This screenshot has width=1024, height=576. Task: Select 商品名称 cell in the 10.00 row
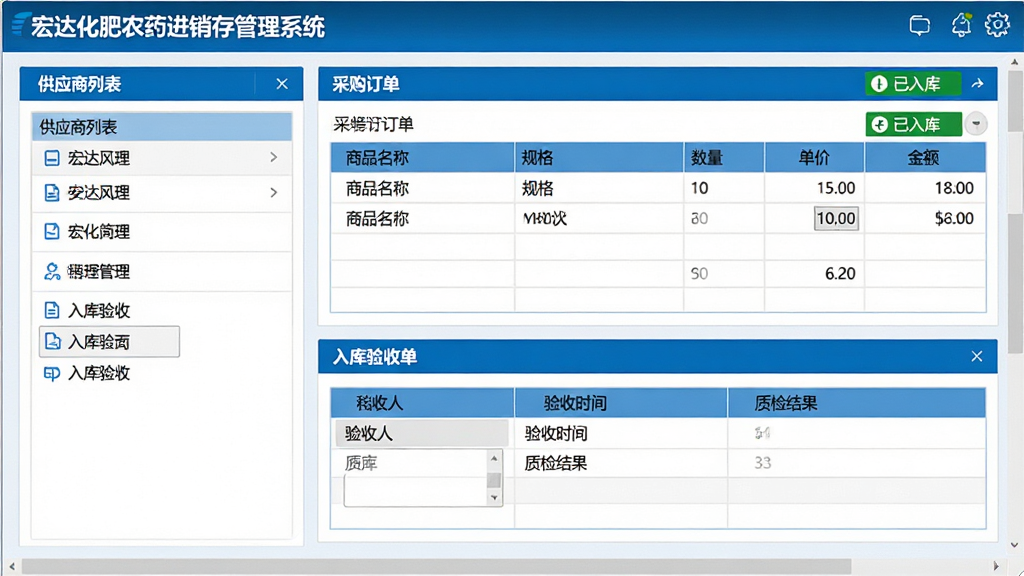coord(423,218)
